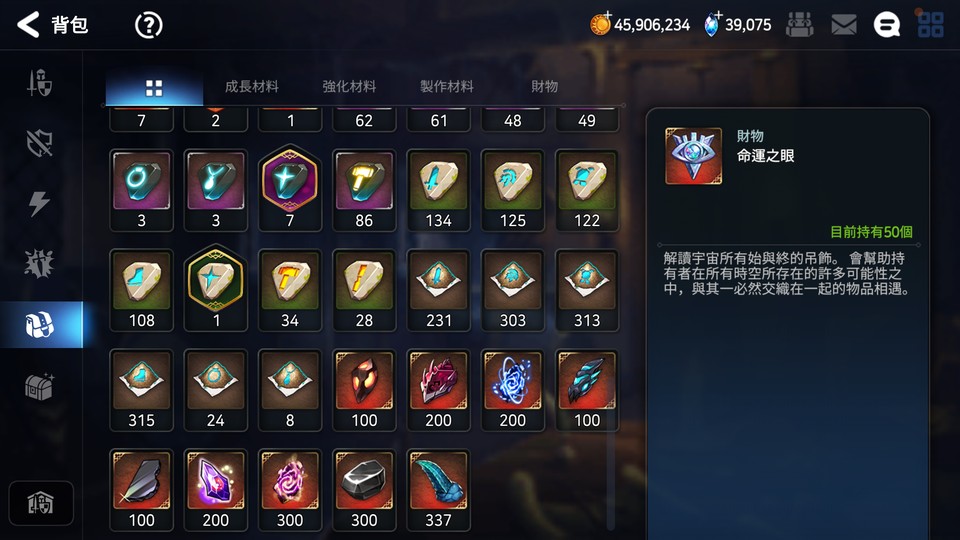Select the blue feather item with 337
960x540 pixels.
point(438,490)
